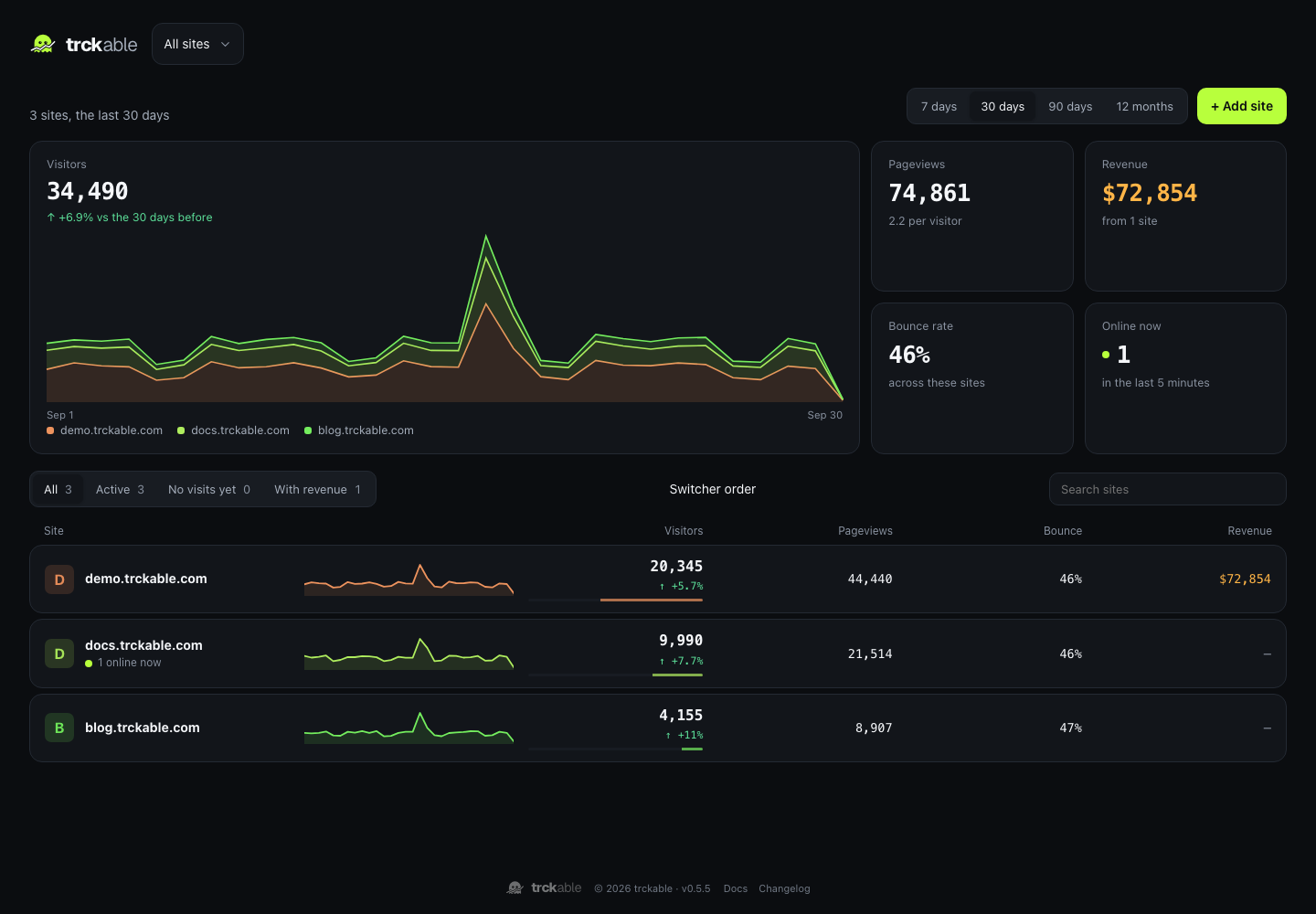Image resolution: width=1316 pixels, height=914 pixels.
Task: Click the Bounce rate 46% card value
Action: pyautogui.click(x=909, y=355)
